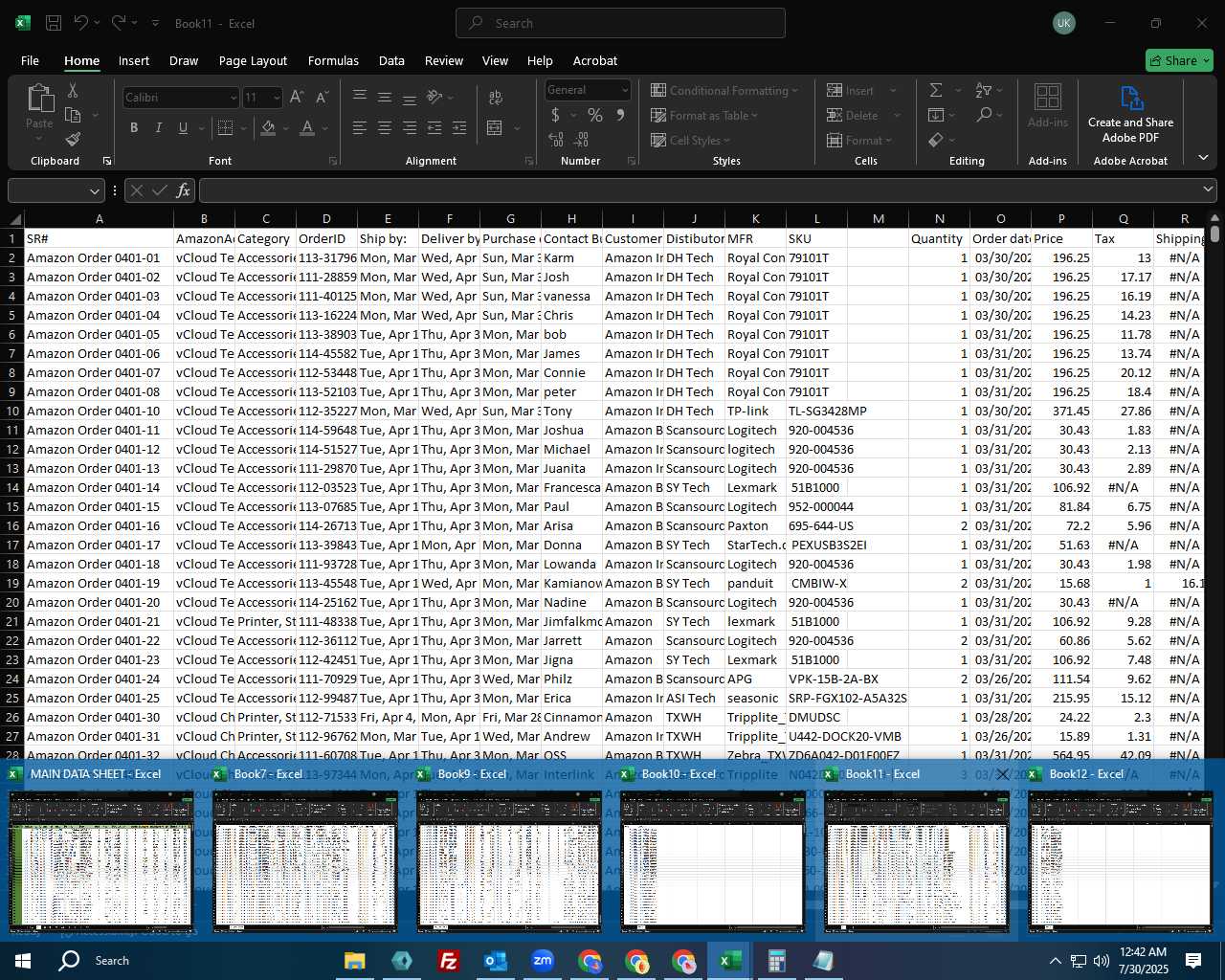1225x980 pixels.
Task: Apply Comma Style format
Action: pos(620,115)
